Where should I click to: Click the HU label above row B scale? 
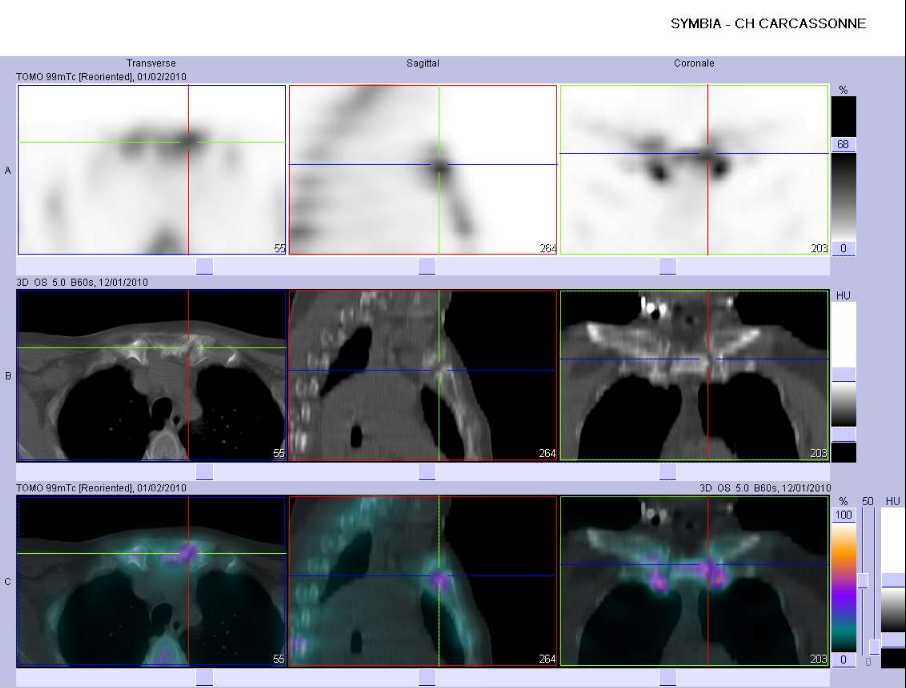[843, 296]
